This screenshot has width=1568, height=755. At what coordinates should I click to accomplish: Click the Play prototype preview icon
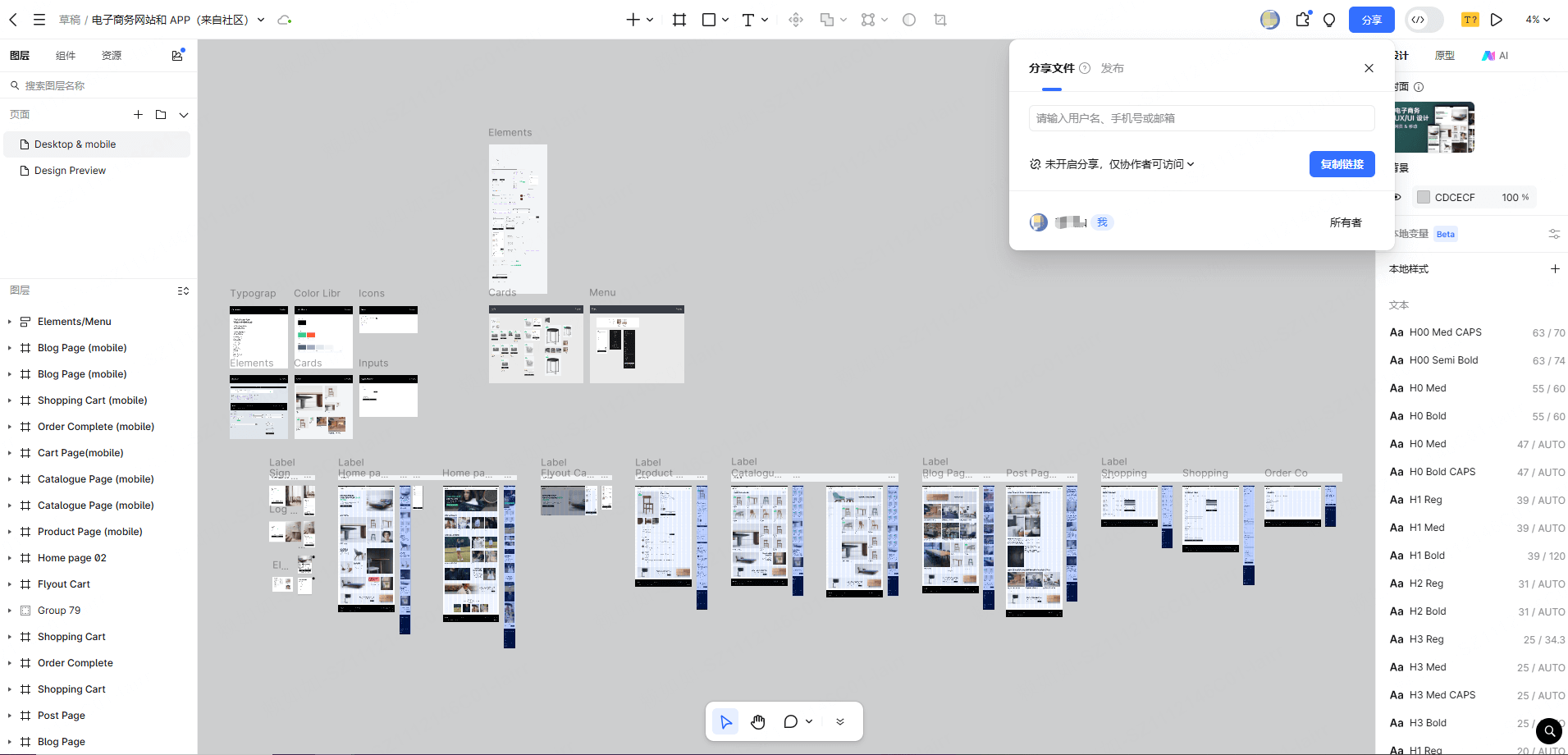1496,20
